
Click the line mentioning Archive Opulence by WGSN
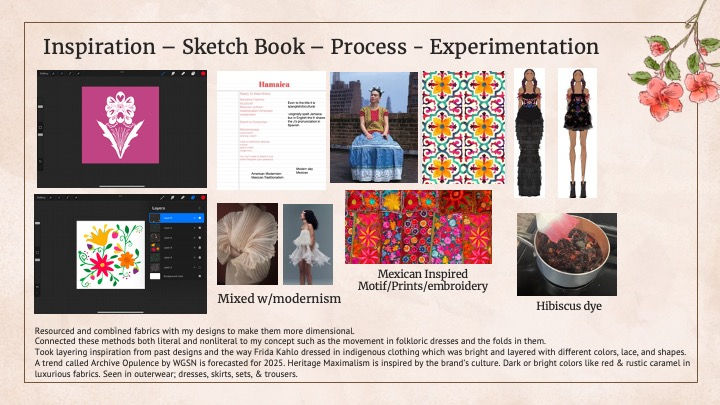click(x=362, y=363)
